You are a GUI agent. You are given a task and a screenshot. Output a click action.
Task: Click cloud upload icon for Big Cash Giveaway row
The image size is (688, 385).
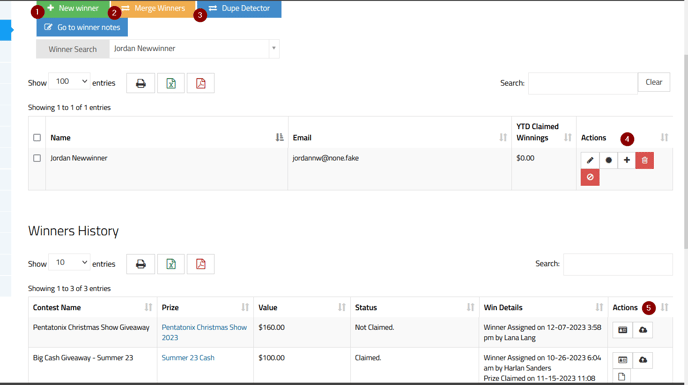pos(643,360)
